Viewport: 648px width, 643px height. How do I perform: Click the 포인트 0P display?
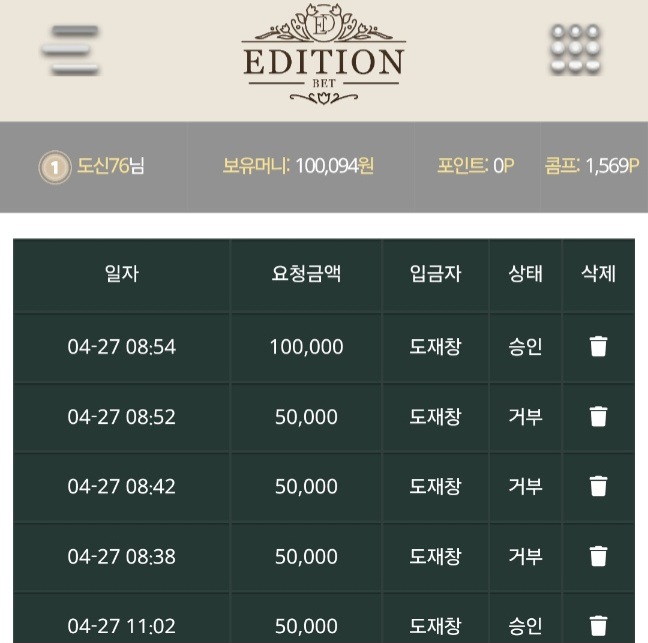pos(476,166)
